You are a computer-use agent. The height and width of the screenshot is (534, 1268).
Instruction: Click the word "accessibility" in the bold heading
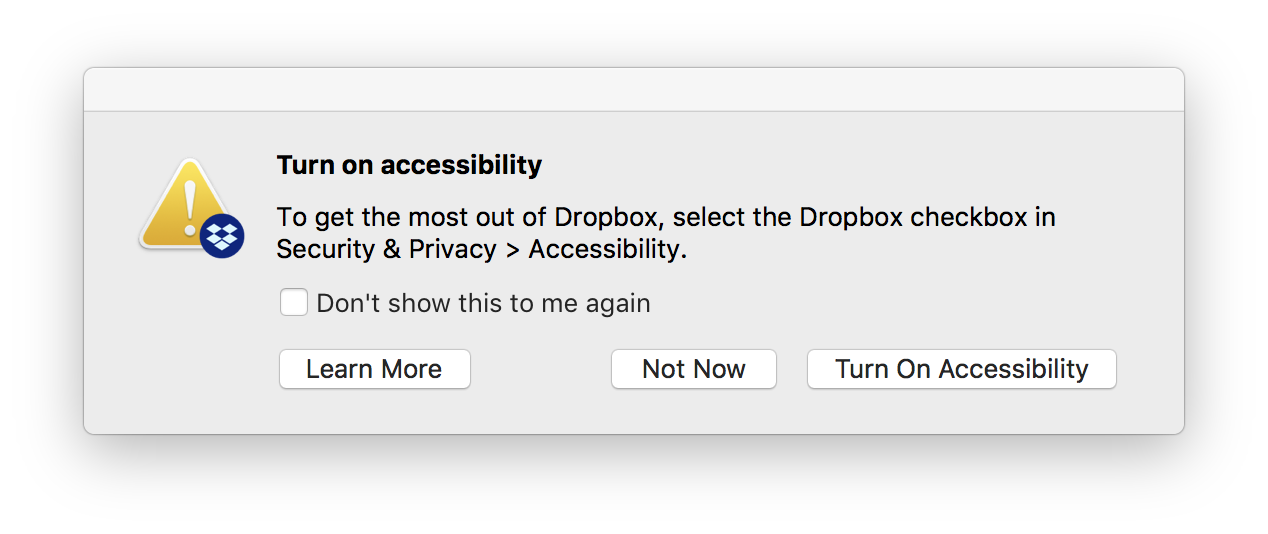tap(461, 165)
